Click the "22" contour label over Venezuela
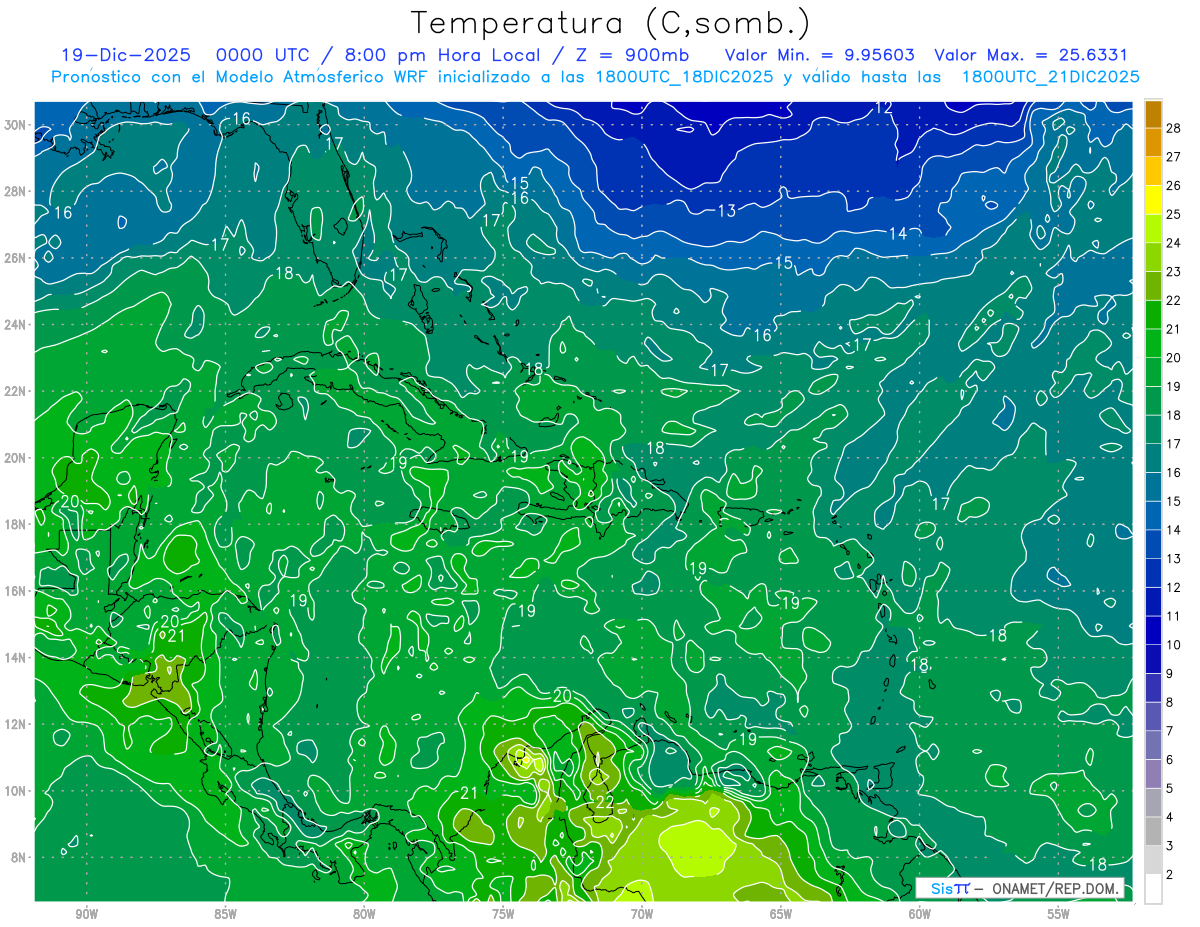Viewport: 1200px width, 927px height. pos(605,802)
